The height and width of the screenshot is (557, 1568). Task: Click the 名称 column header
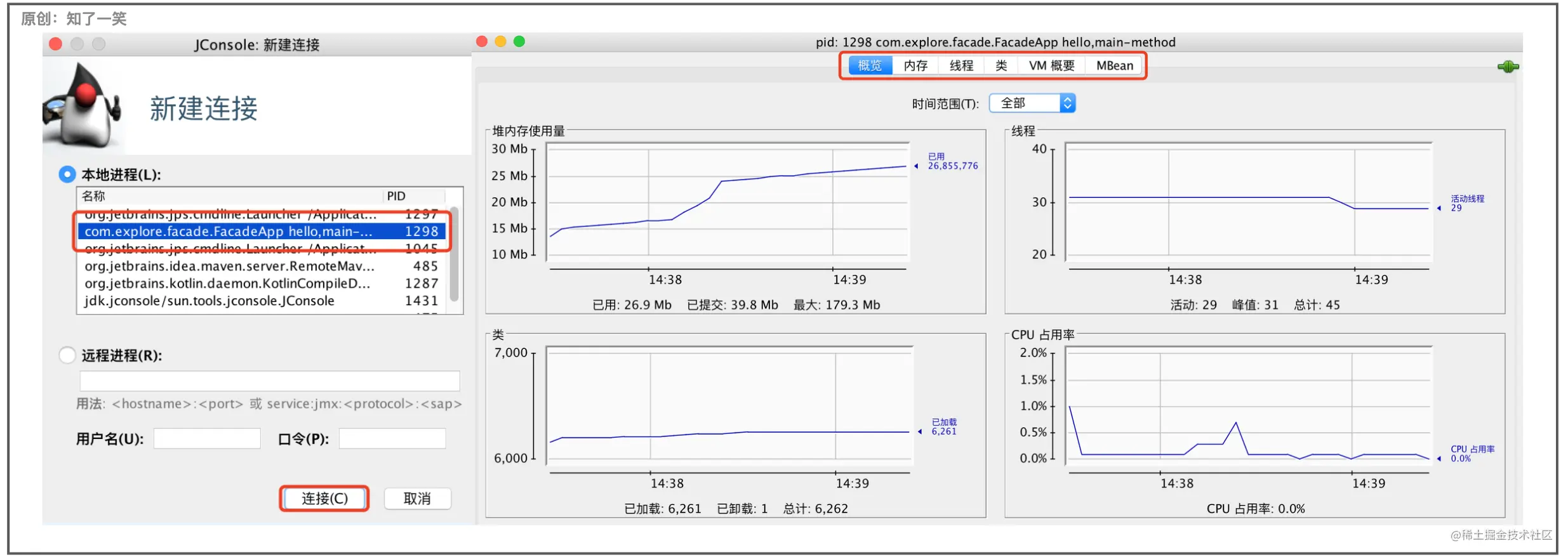pos(230,196)
